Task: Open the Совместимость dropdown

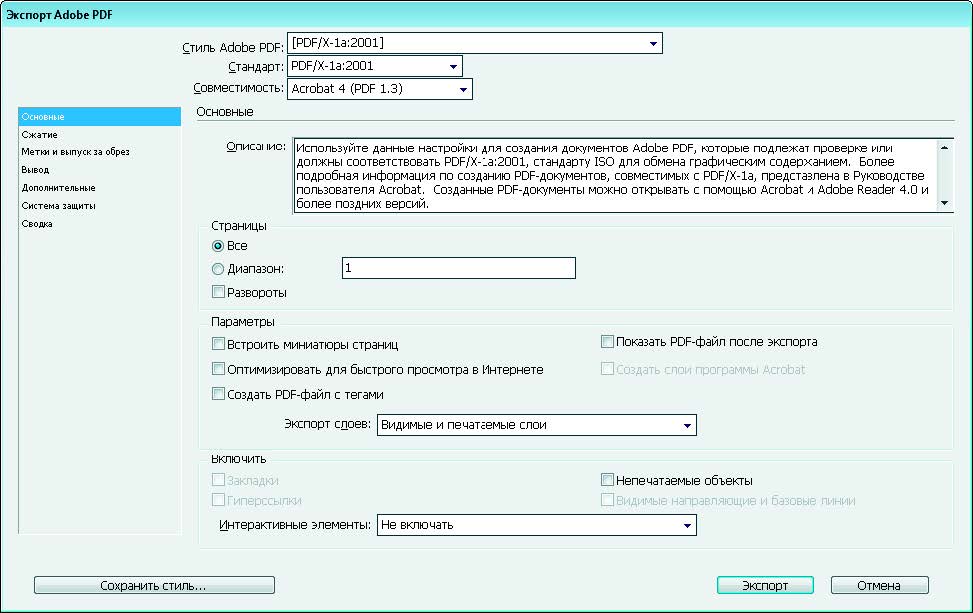Action: click(380, 89)
